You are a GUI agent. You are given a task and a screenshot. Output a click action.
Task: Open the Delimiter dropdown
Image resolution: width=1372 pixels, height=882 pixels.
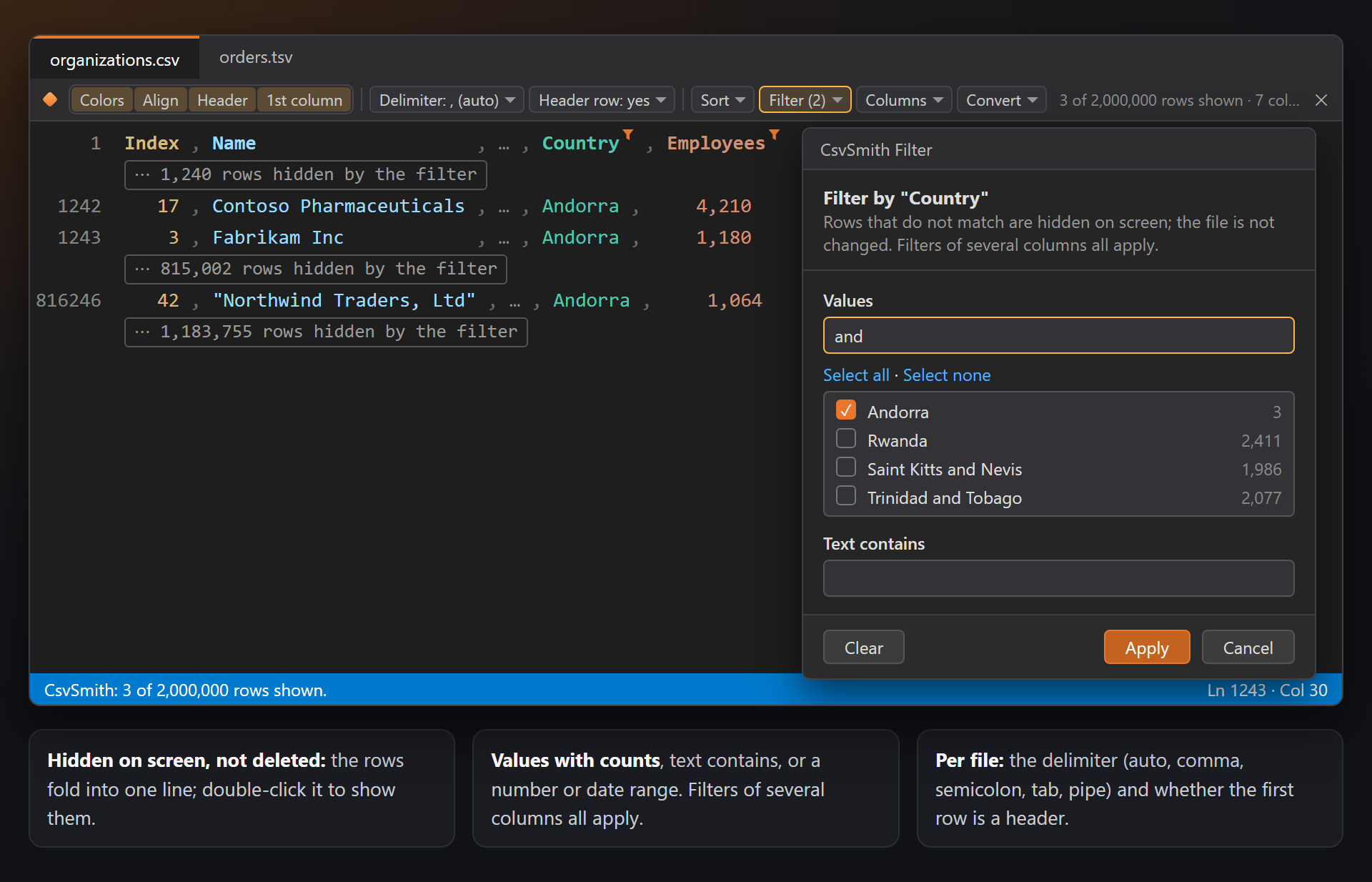[x=447, y=100]
